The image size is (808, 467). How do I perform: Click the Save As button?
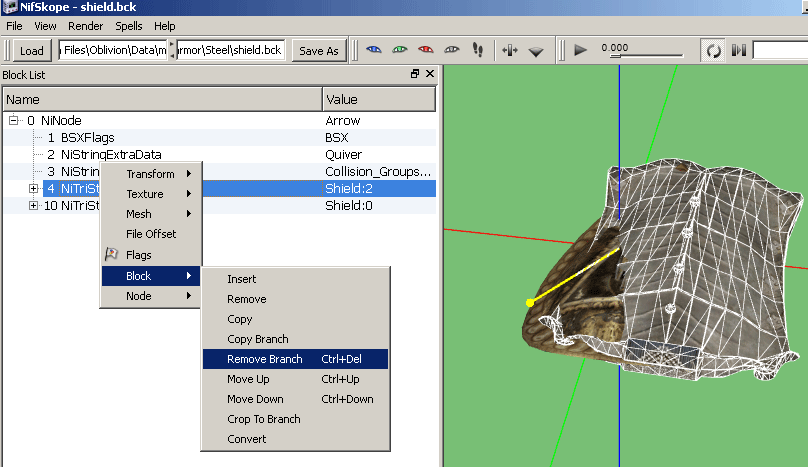tap(318, 51)
